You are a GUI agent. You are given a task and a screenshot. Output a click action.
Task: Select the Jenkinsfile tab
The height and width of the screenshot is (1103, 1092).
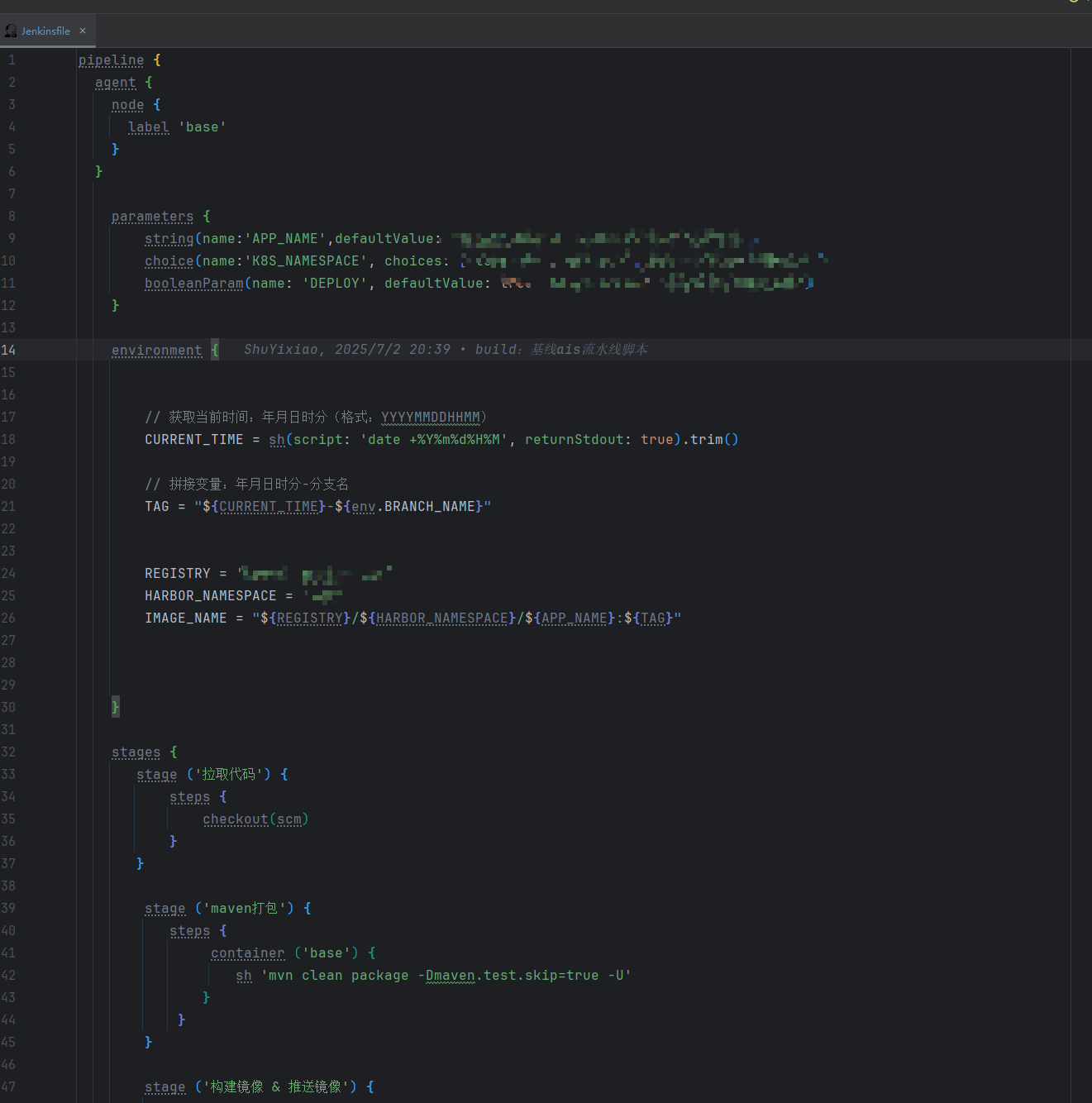(45, 31)
